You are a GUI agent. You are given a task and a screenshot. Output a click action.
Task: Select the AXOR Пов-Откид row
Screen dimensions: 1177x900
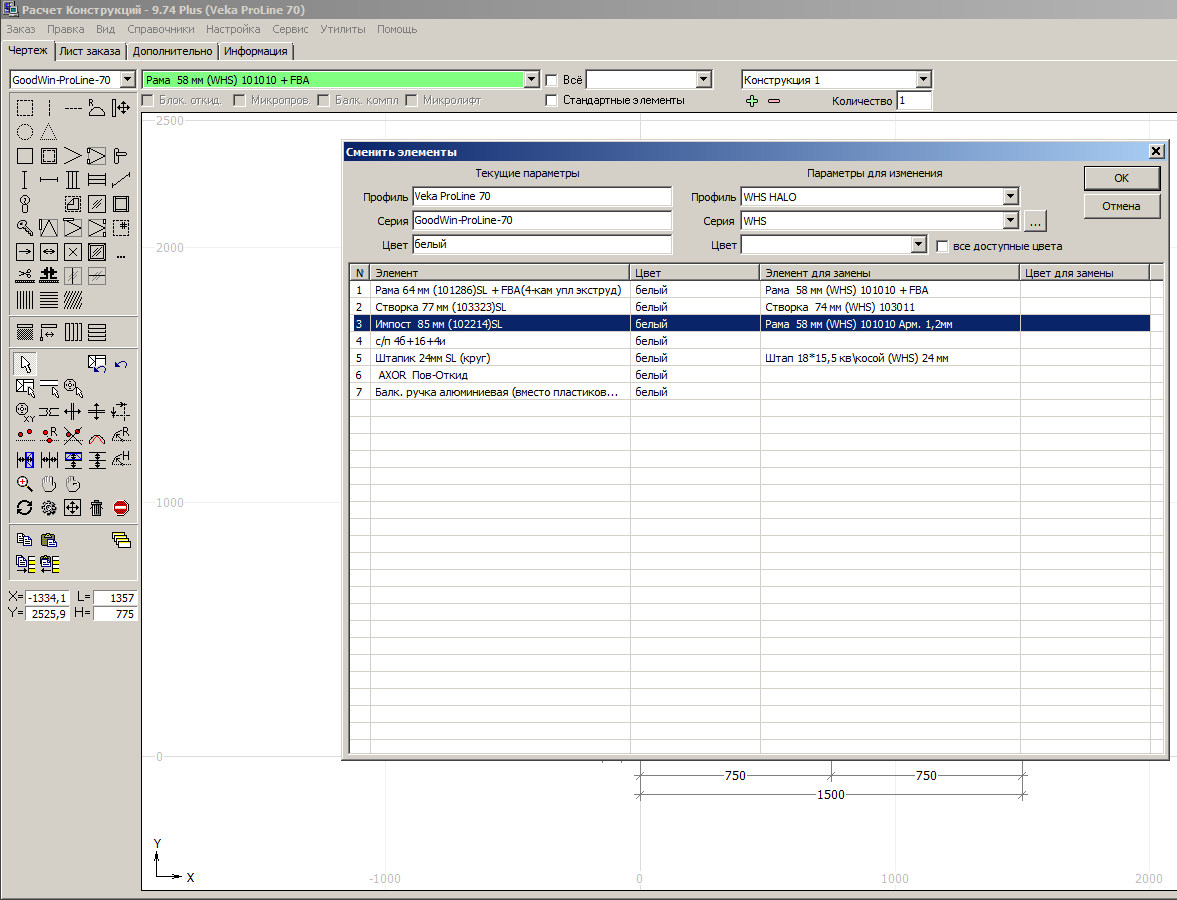pos(751,375)
